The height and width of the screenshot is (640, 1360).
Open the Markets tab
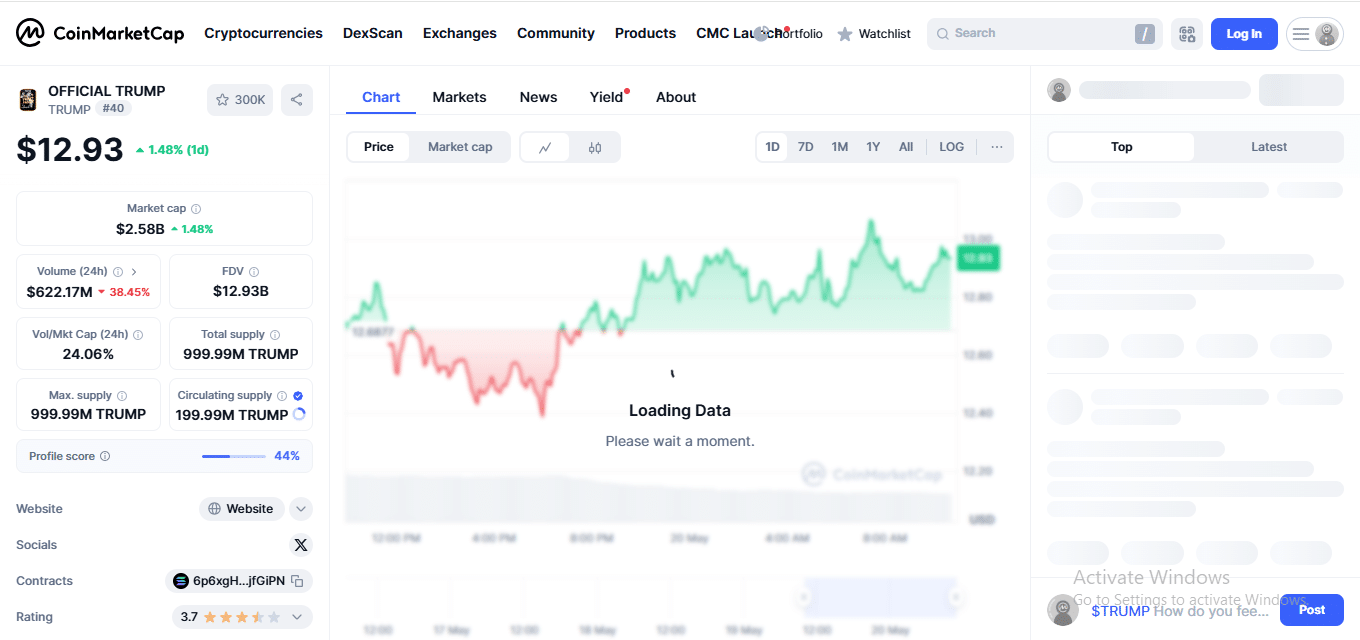coord(459,97)
